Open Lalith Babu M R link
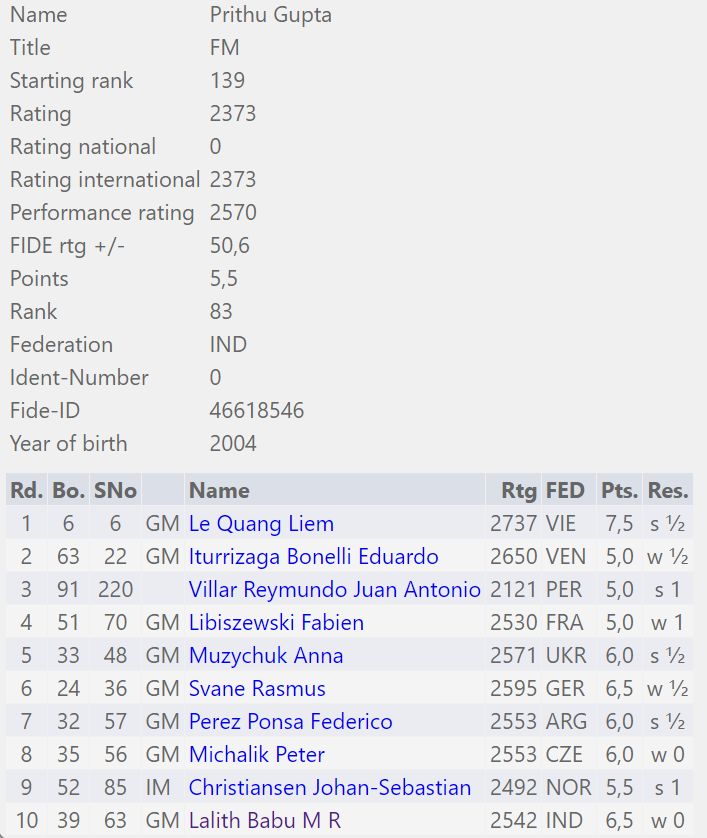707x838 pixels. point(265,821)
